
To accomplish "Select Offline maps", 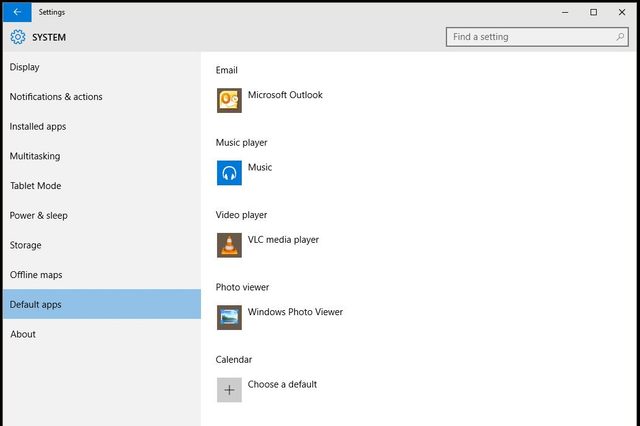I will (102, 275).
